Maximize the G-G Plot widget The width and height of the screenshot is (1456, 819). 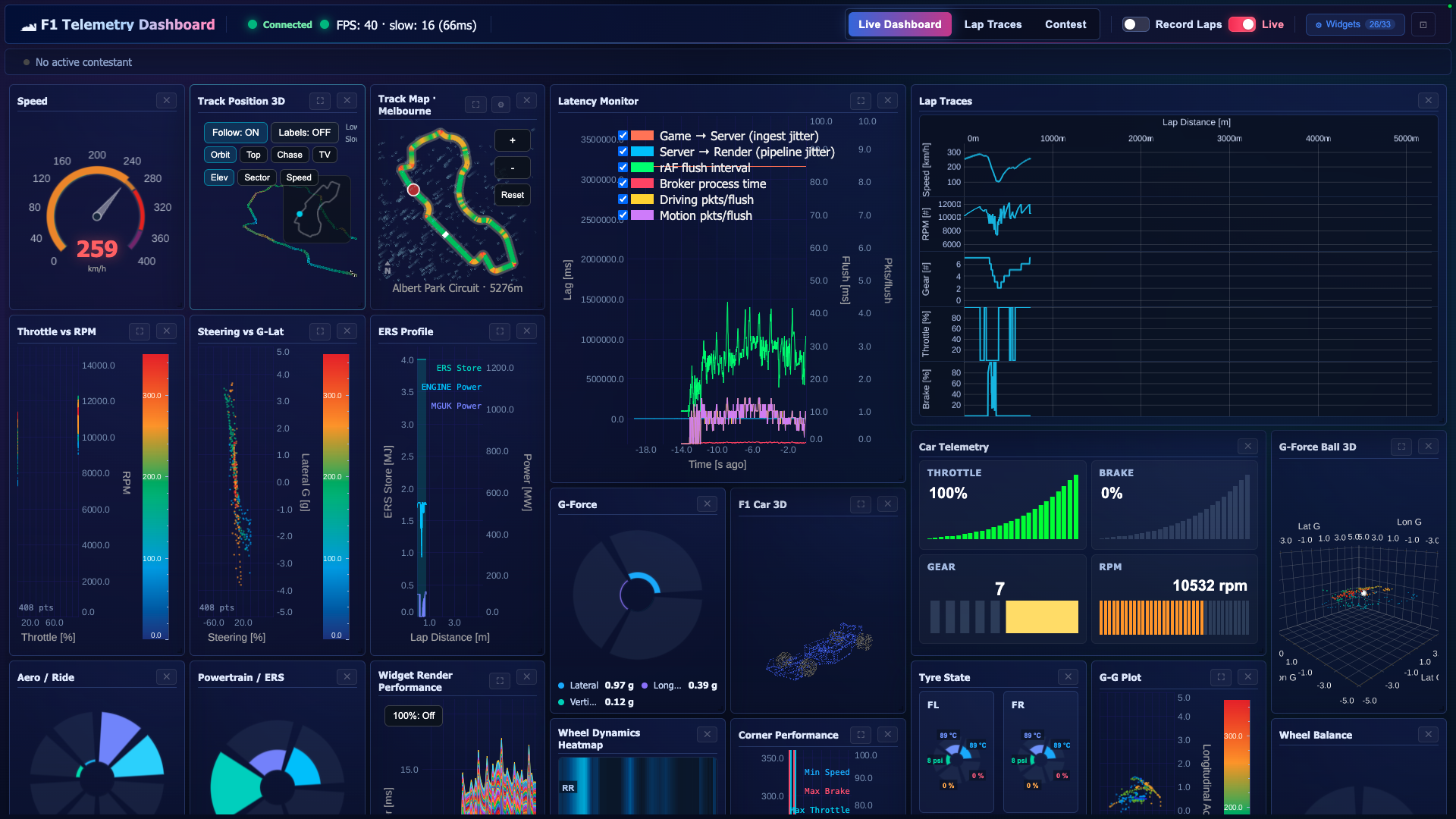pyautogui.click(x=1221, y=676)
